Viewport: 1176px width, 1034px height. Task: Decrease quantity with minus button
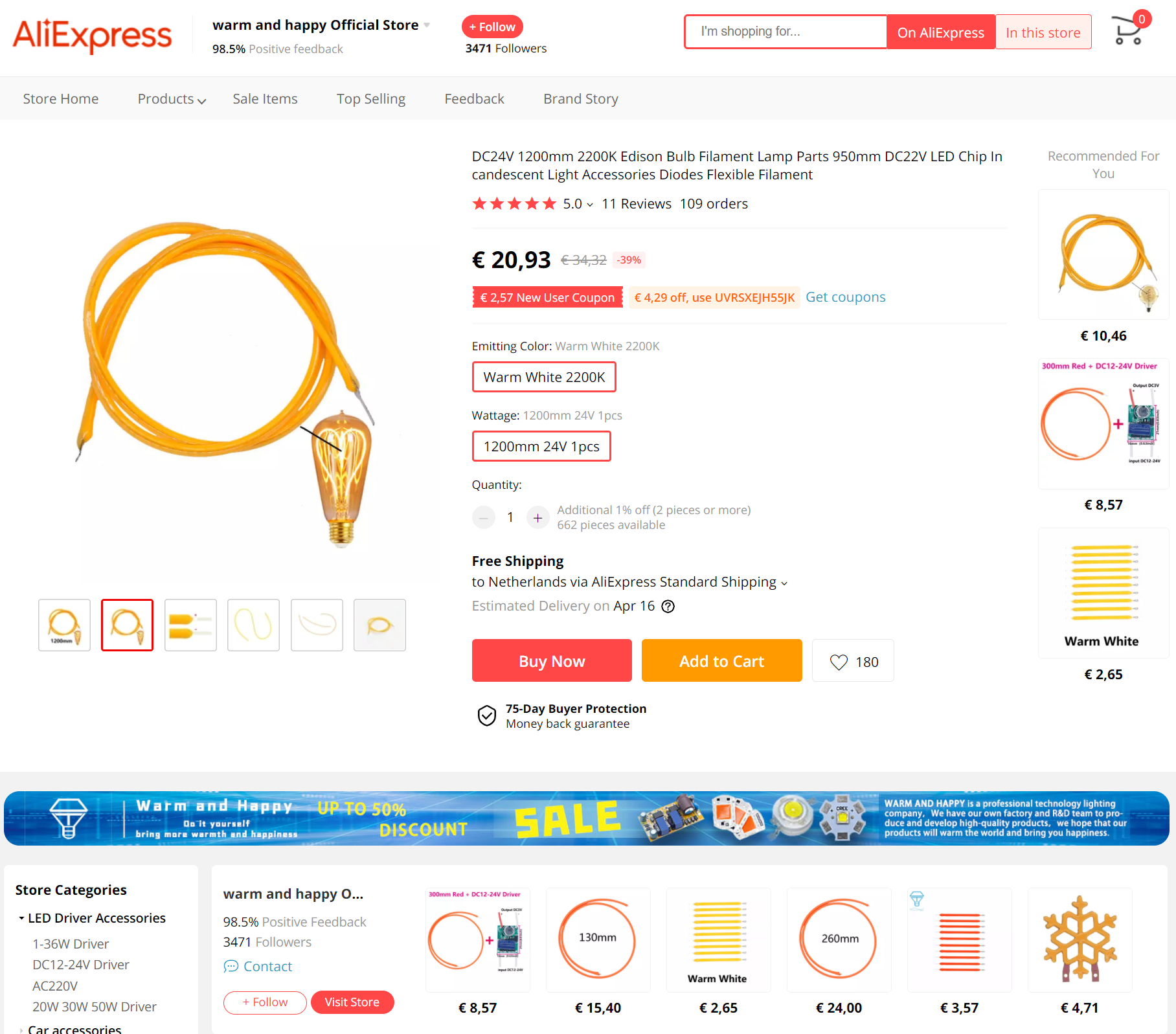click(x=484, y=517)
